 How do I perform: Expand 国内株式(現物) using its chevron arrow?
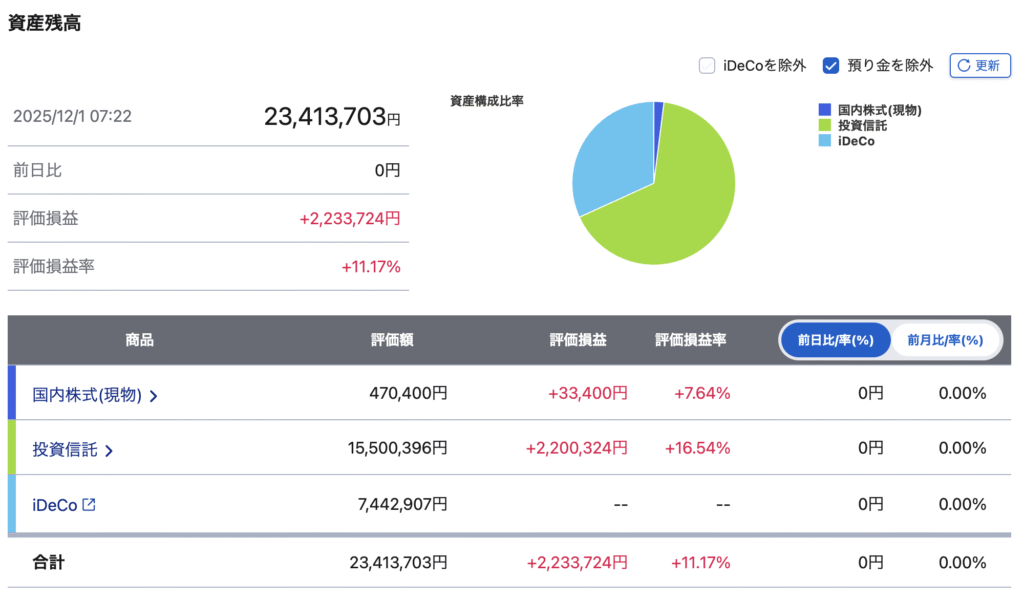coord(153,396)
